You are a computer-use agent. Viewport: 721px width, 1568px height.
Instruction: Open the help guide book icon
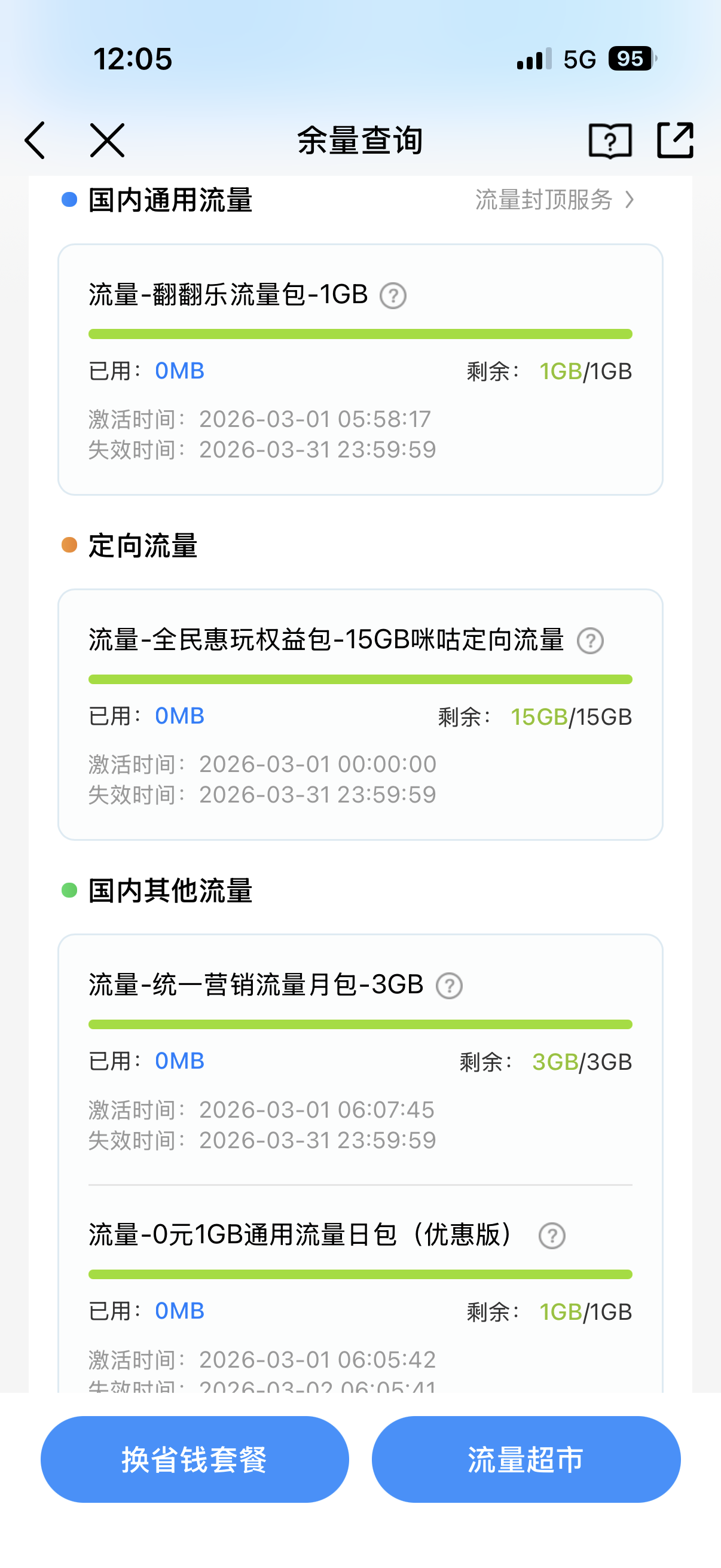(x=610, y=141)
